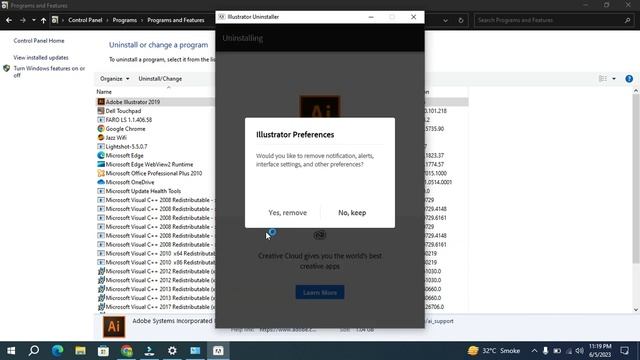
Task: Click the large Ai details pane icon
Action: point(114,327)
